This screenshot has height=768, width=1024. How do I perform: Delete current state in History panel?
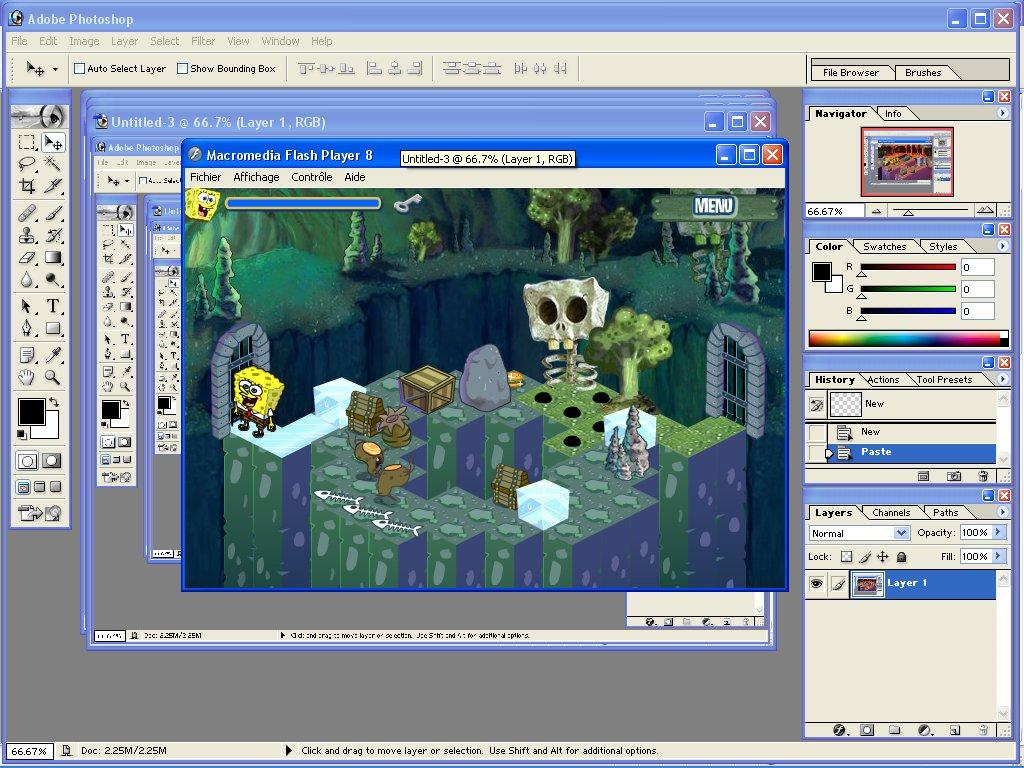coord(982,476)
